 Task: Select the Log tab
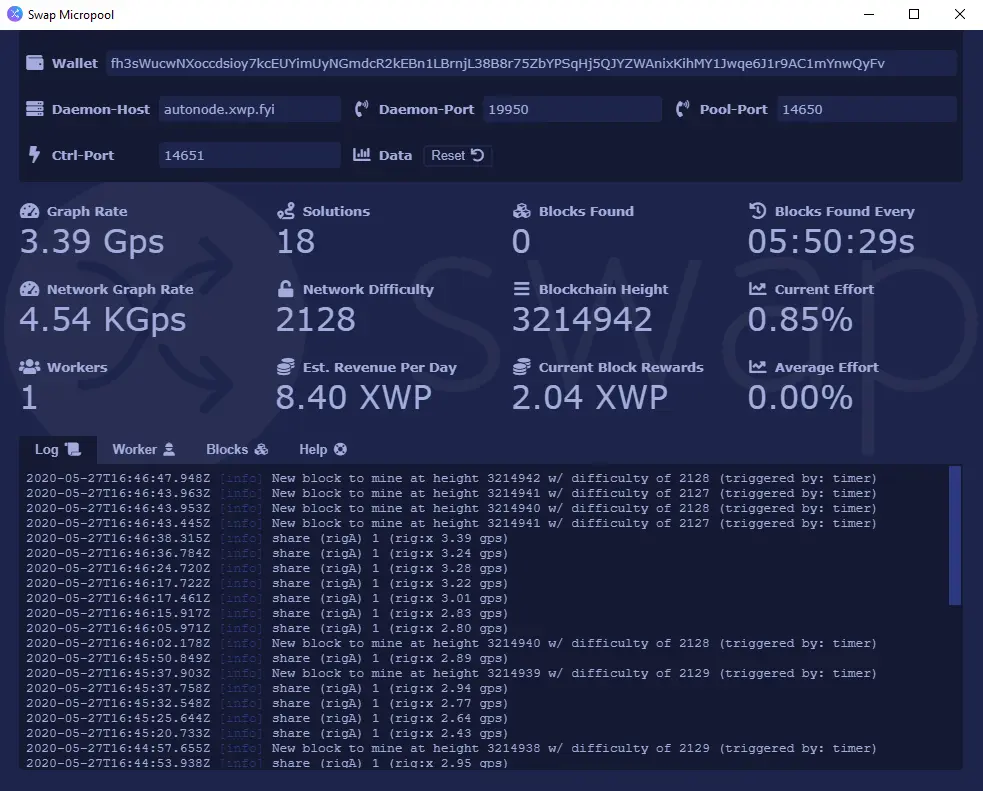[57, 450]
